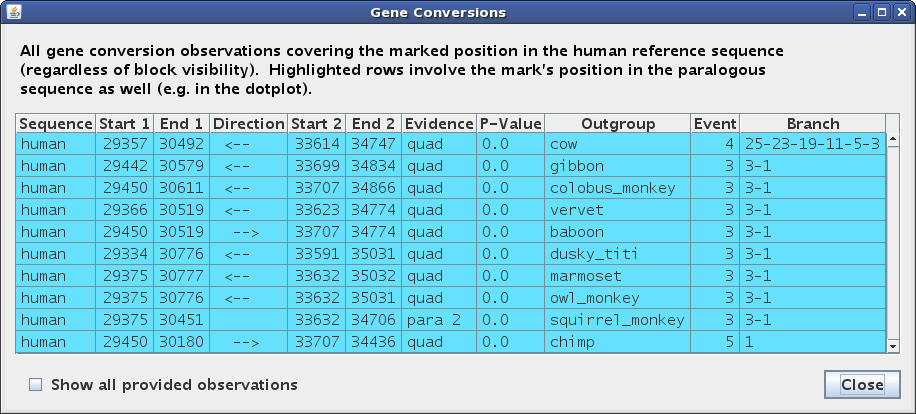Click vertical scrollbar track of table
The height and width of the screenshot is (414, 916).
[x=893, y=243]
